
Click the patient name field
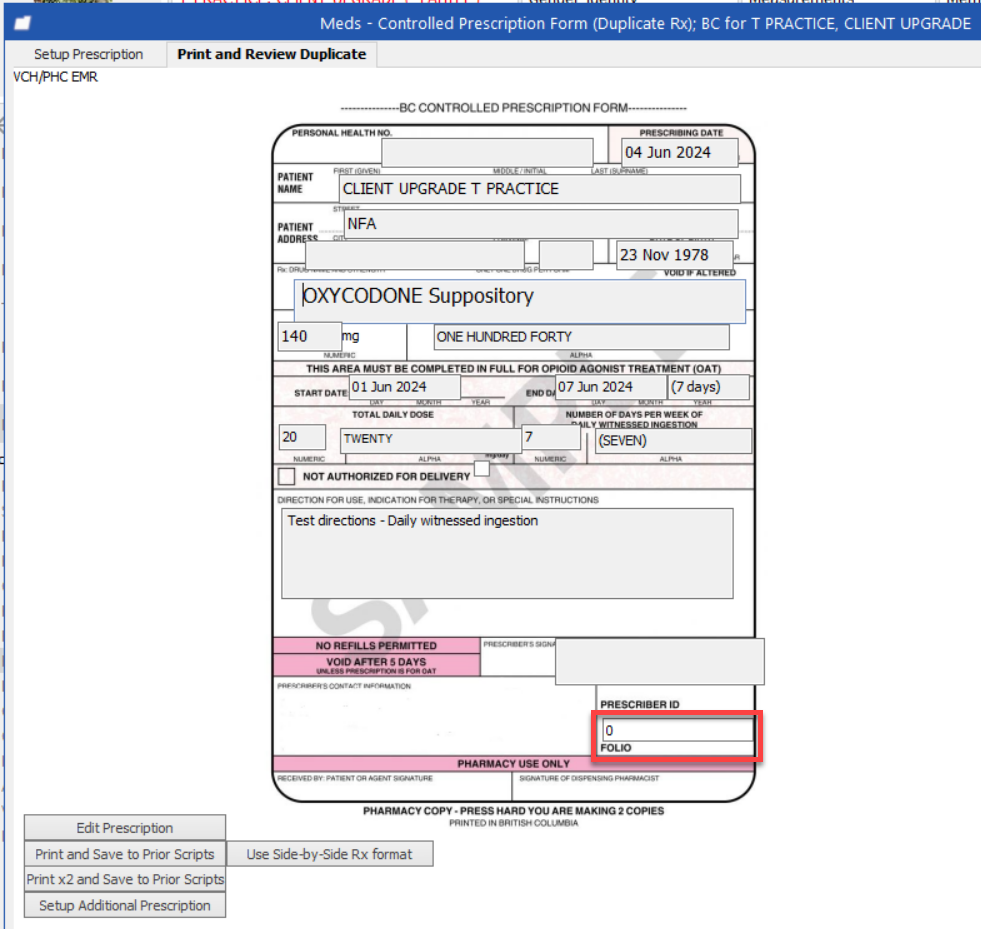(x=539, y=189)
